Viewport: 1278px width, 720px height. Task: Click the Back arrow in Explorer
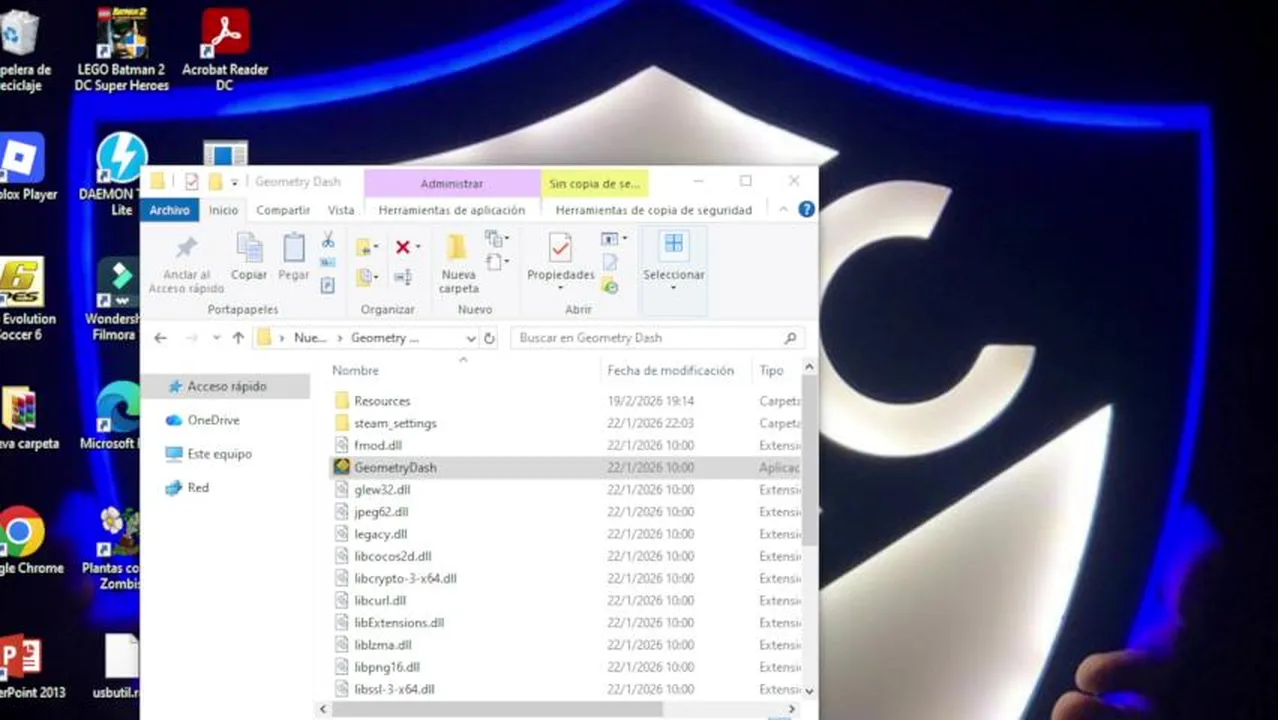click(161, 338)
